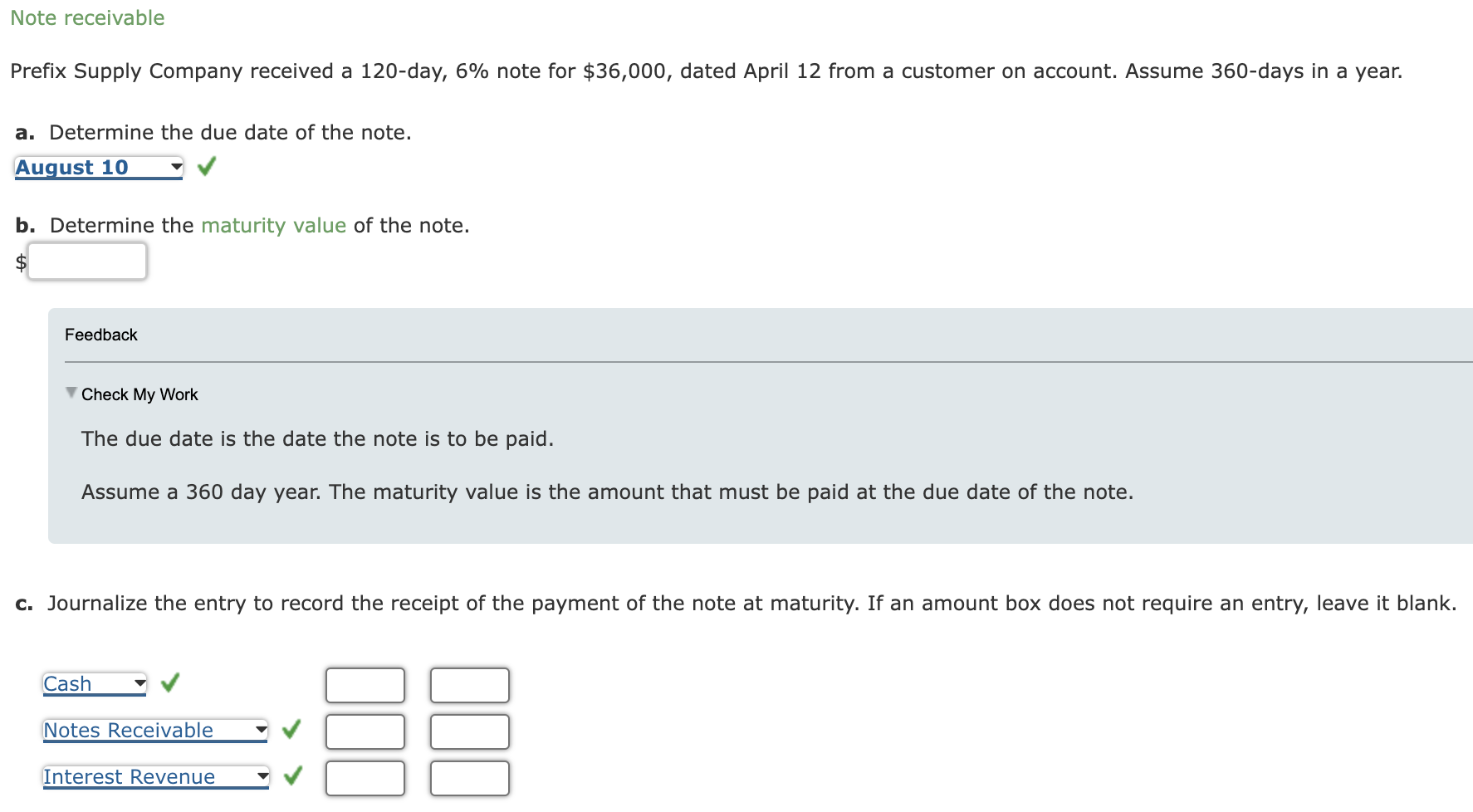Image resolution: width=1473 pixels, height=812 pixels.
Task: Click the green checkmark beside August 10
Action: [x=206, y=167]
